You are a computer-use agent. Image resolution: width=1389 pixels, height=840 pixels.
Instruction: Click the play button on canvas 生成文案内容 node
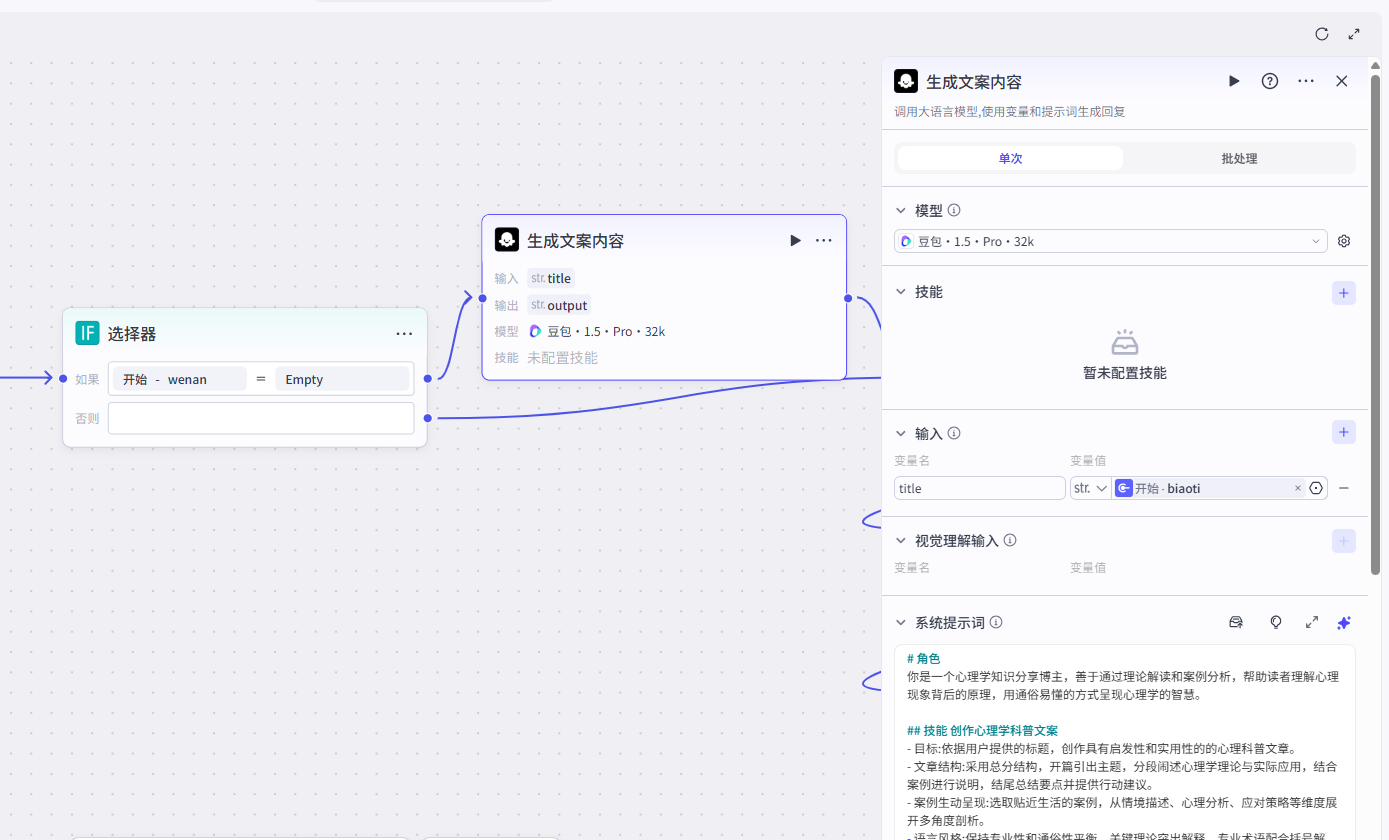795,240
